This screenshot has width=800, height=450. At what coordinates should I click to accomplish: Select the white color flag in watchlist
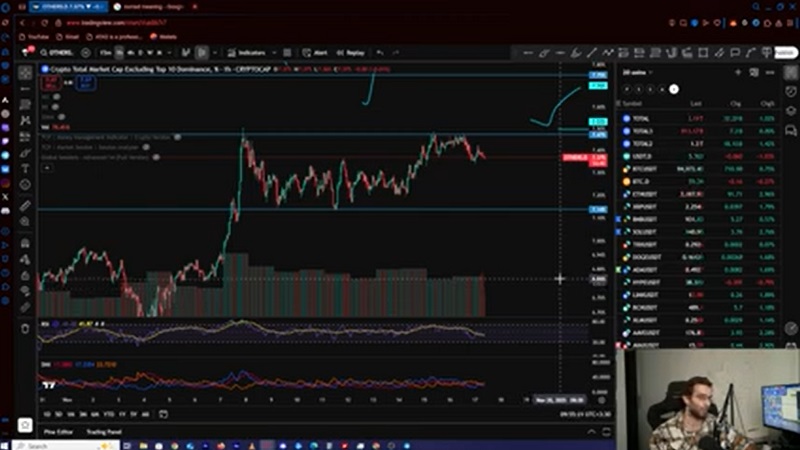674,89
